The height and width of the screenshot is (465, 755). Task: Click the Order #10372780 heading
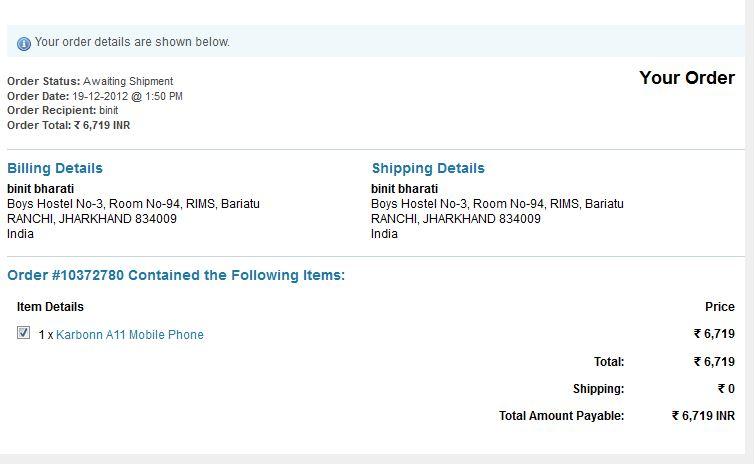pos(176,275)
